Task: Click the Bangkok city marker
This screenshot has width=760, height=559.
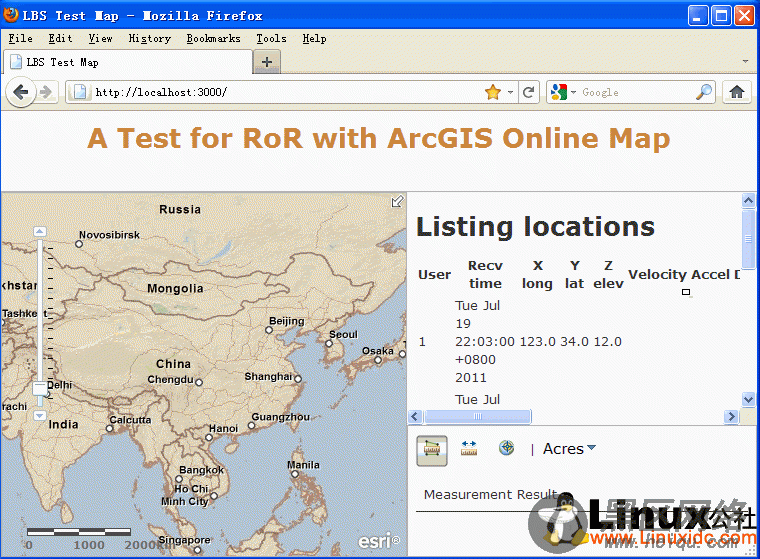Action: (x=178, y=479)
